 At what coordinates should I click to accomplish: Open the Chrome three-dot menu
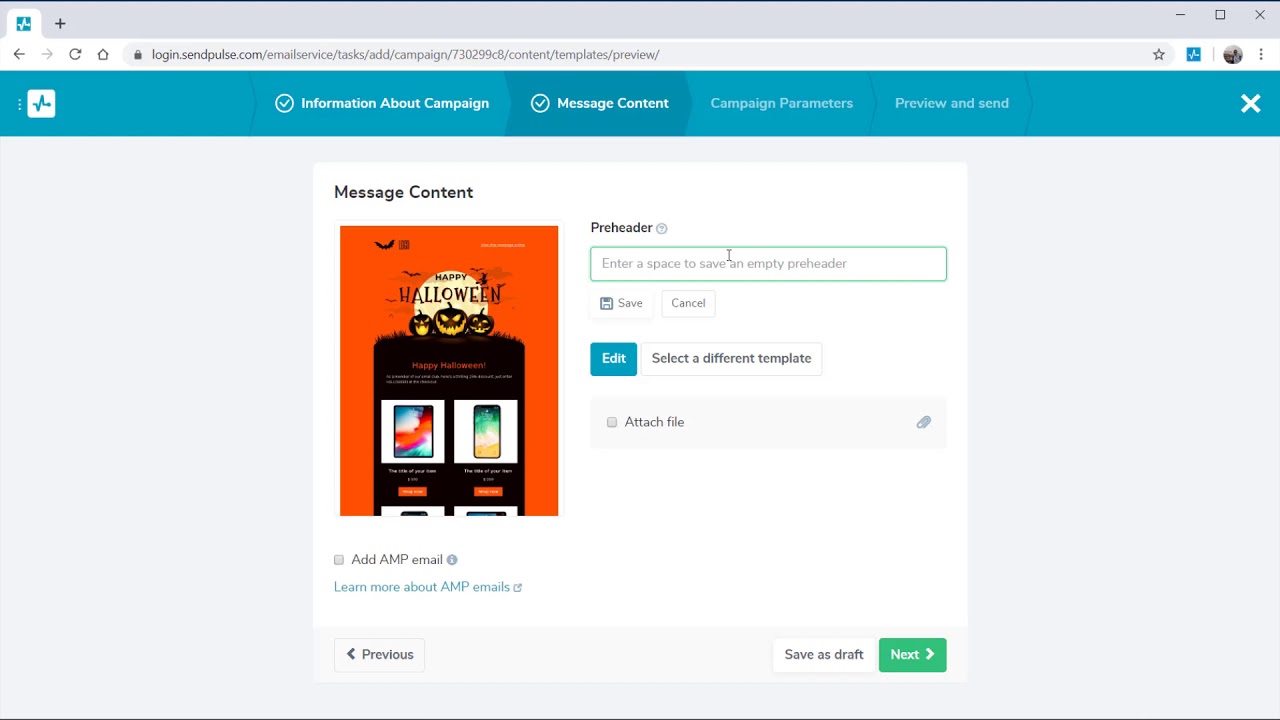pos(1262,54)
